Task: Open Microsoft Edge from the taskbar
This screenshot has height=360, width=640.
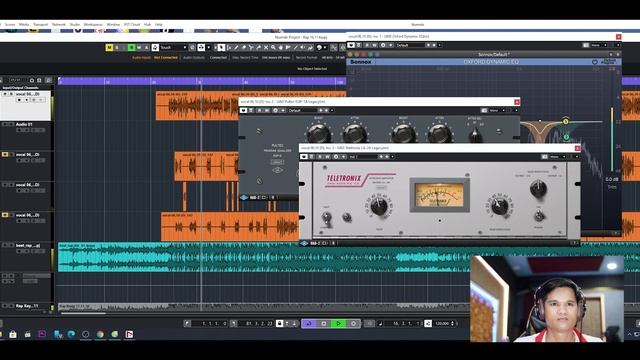Action: 71,334
